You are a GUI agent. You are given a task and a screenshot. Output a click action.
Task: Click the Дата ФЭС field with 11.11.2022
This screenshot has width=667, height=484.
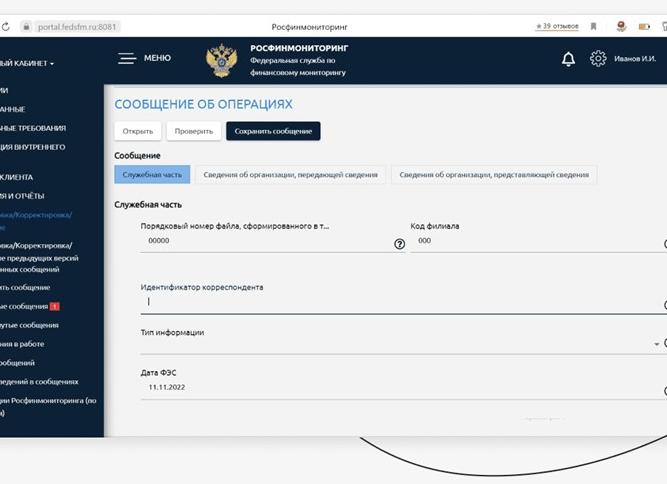pos(402,388)
